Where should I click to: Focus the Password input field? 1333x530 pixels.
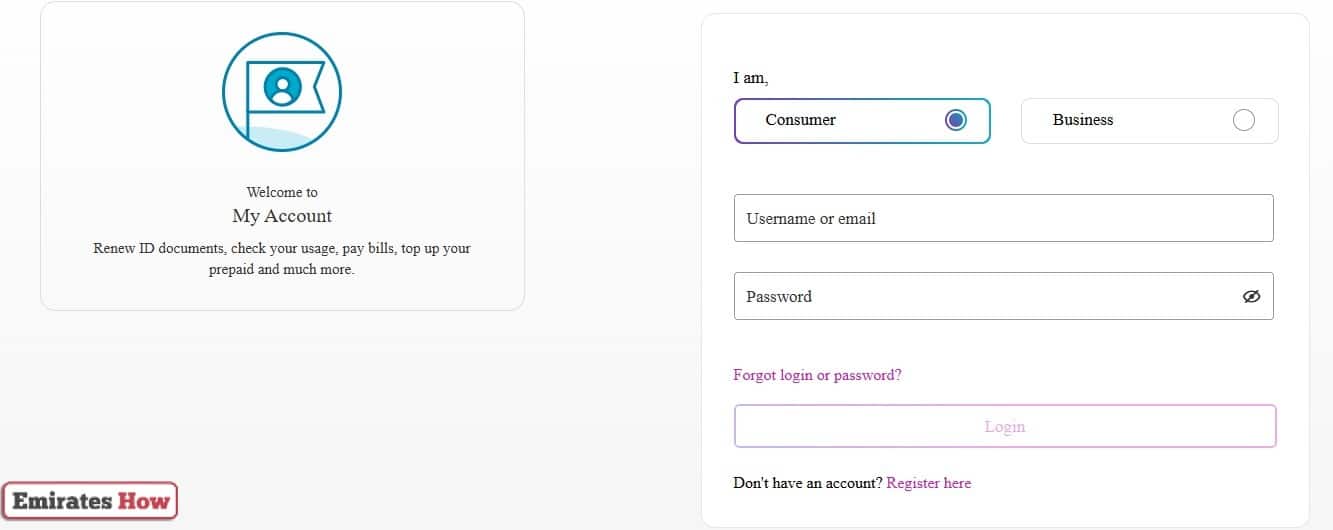pos(1003,296)
